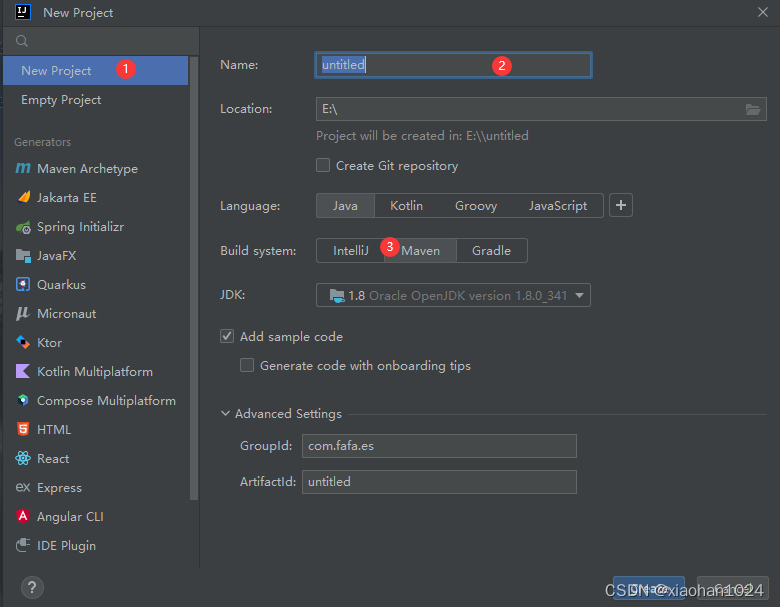Click the Generators section label
The image size is (780, 607).
(43, 142)
